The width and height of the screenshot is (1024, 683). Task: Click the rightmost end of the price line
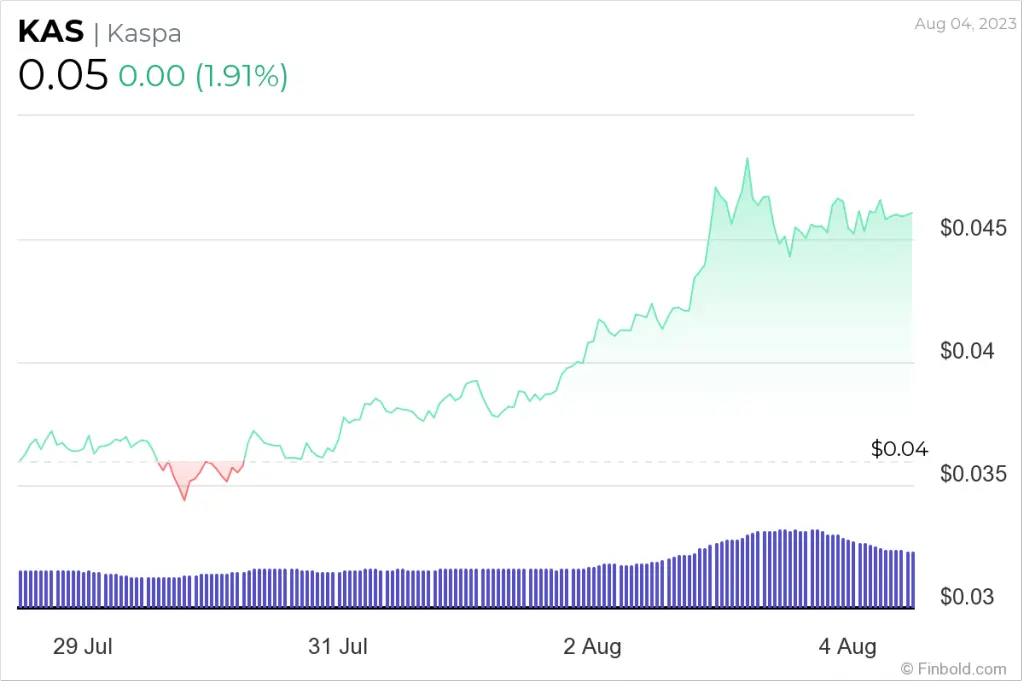coord(911,213)
